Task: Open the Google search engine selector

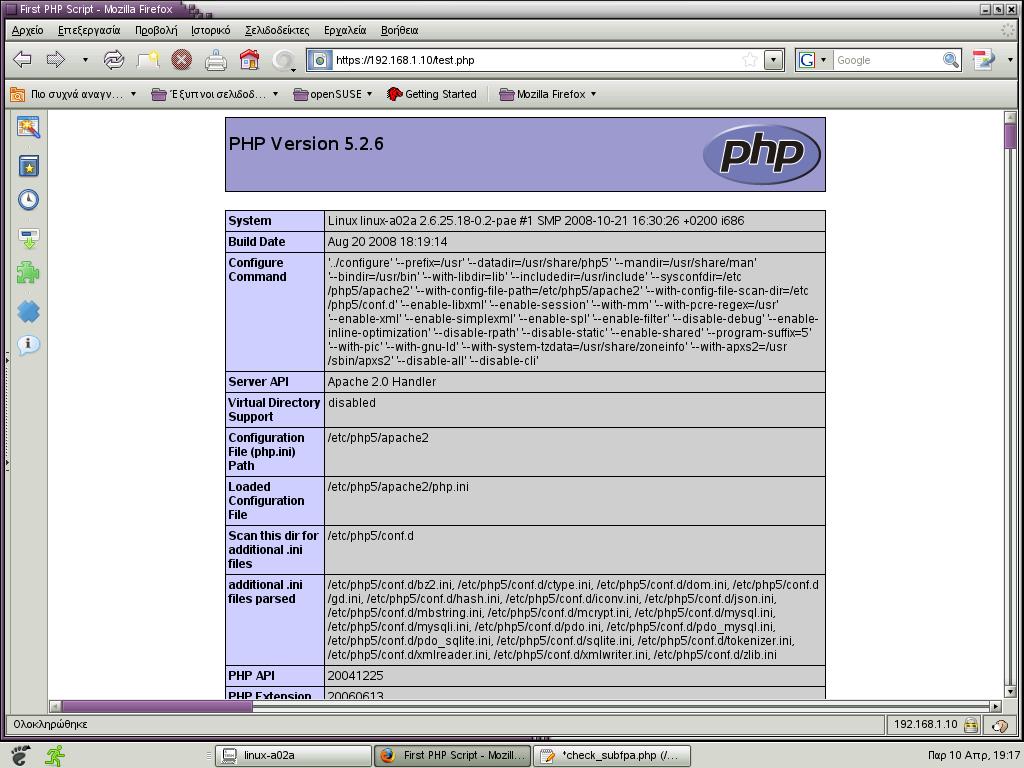Action: [812, 60]
